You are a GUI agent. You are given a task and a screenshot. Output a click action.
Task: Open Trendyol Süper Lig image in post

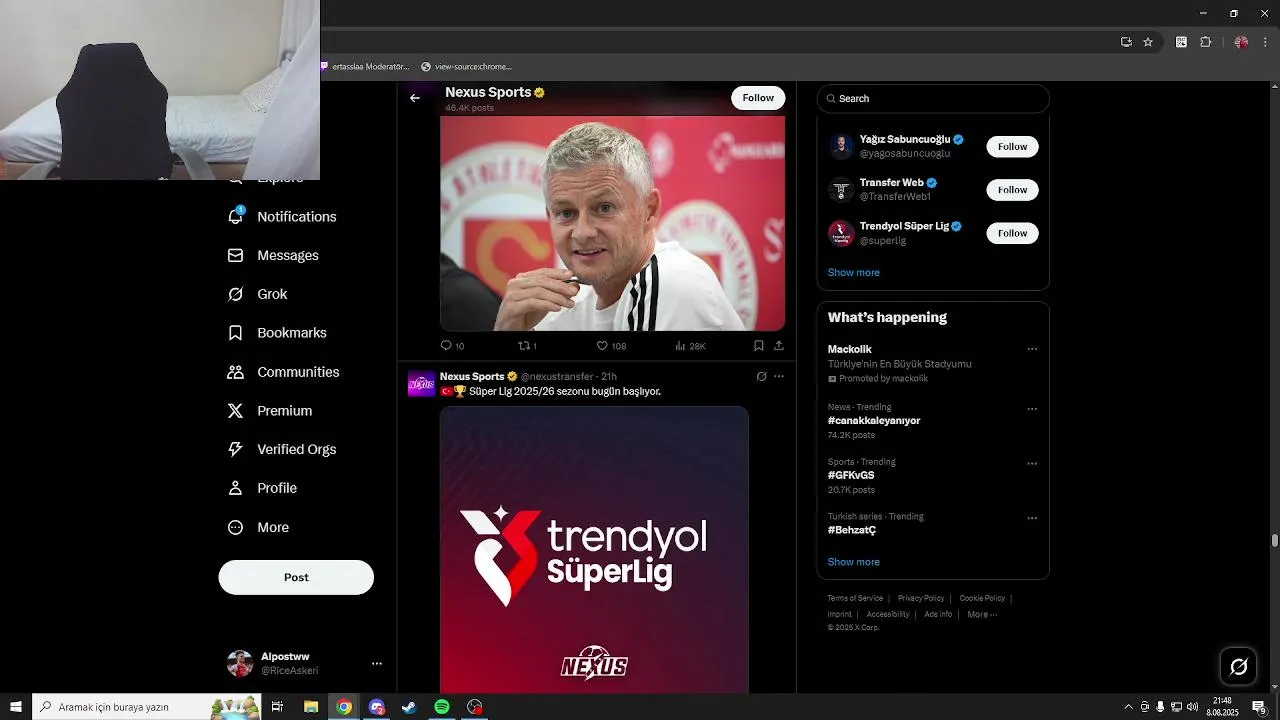pos(594,550)
